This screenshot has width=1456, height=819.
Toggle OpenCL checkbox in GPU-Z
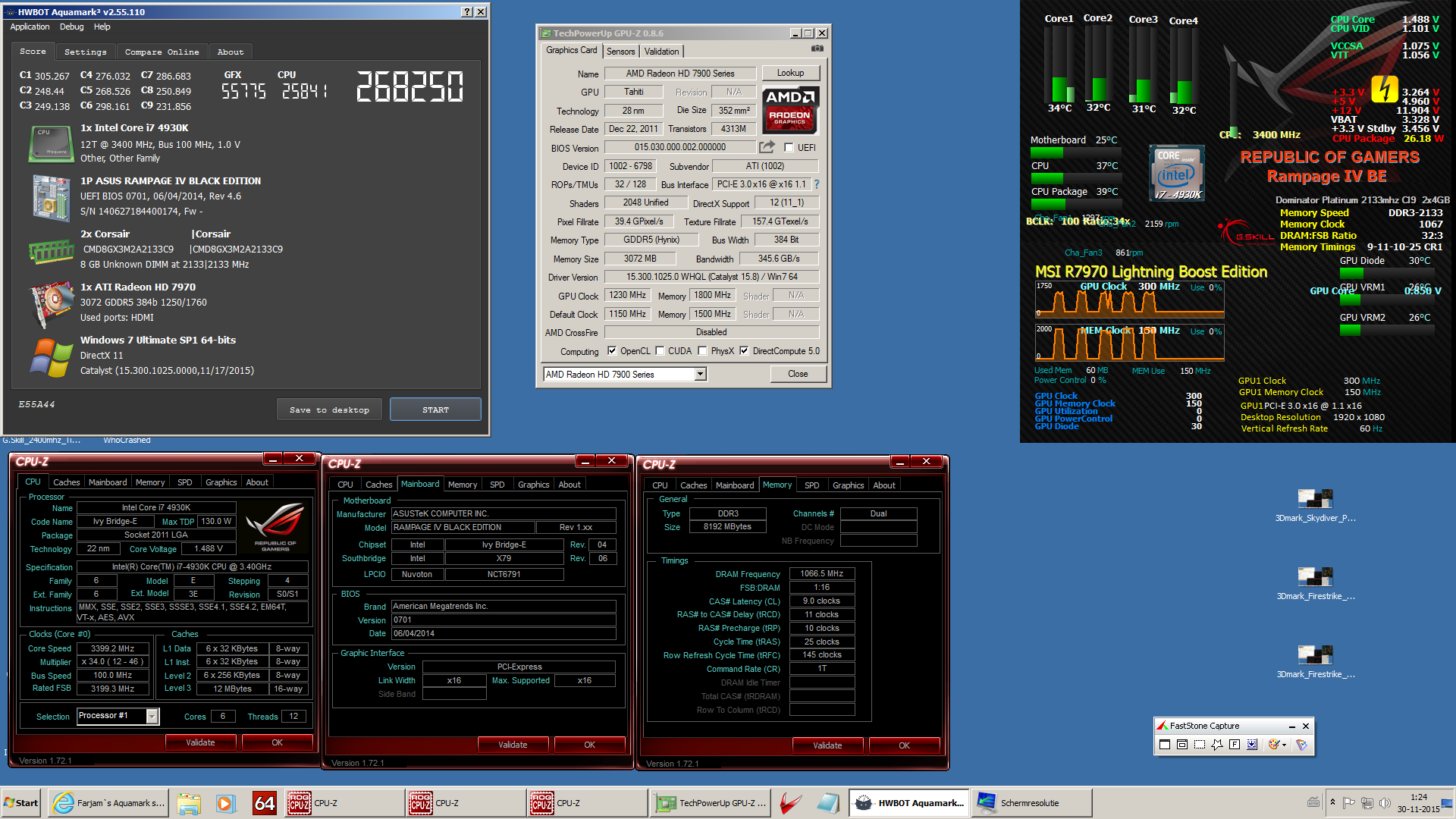point(612,351)
